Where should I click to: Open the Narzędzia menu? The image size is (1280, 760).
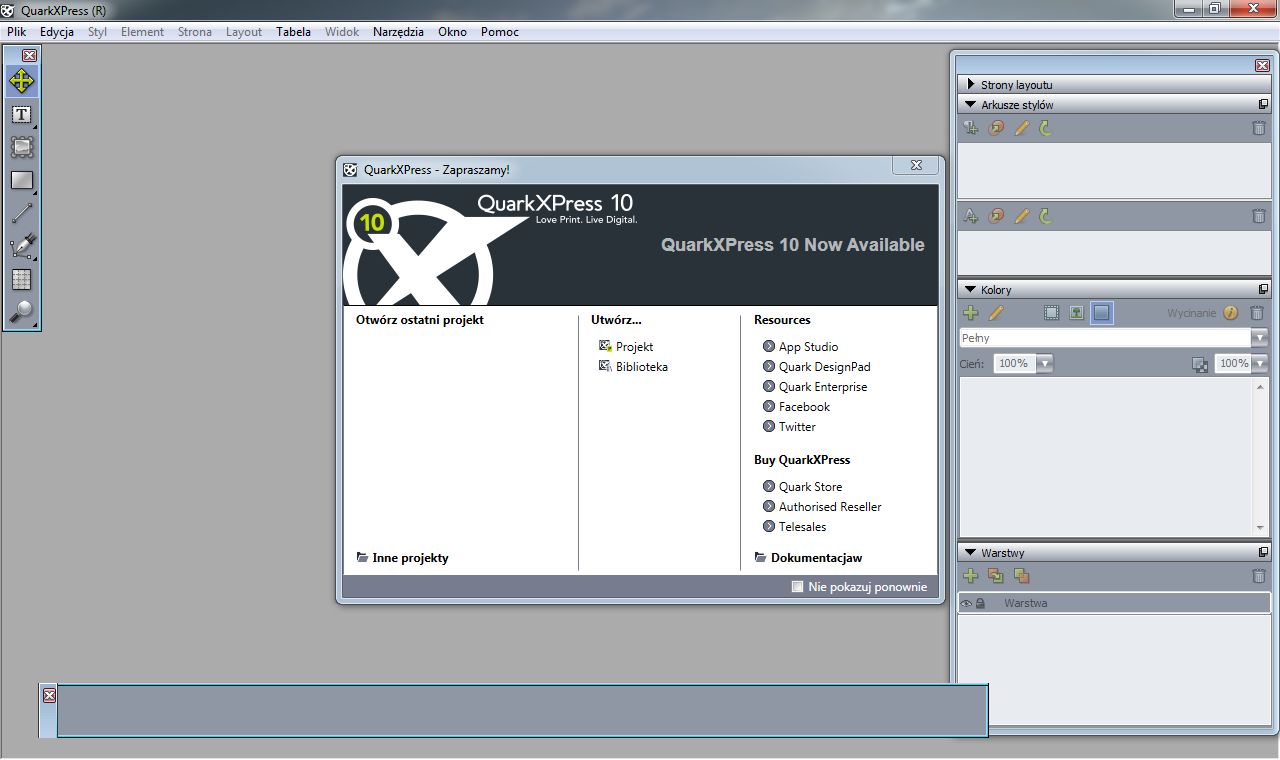[x=398, y=32]
